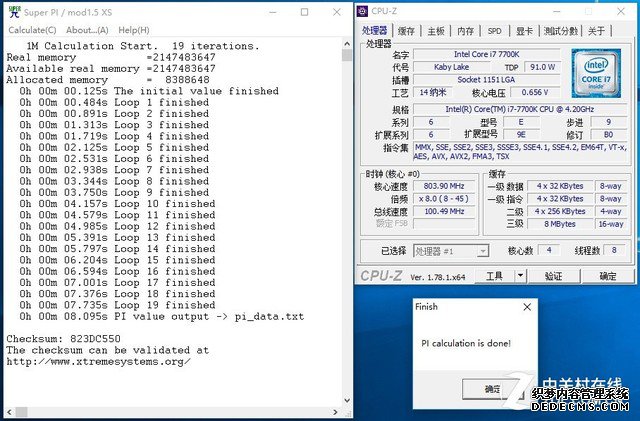640x421 pixels.
Task: Click the 验证 button in CPU-Z
Action: point(553,276)
